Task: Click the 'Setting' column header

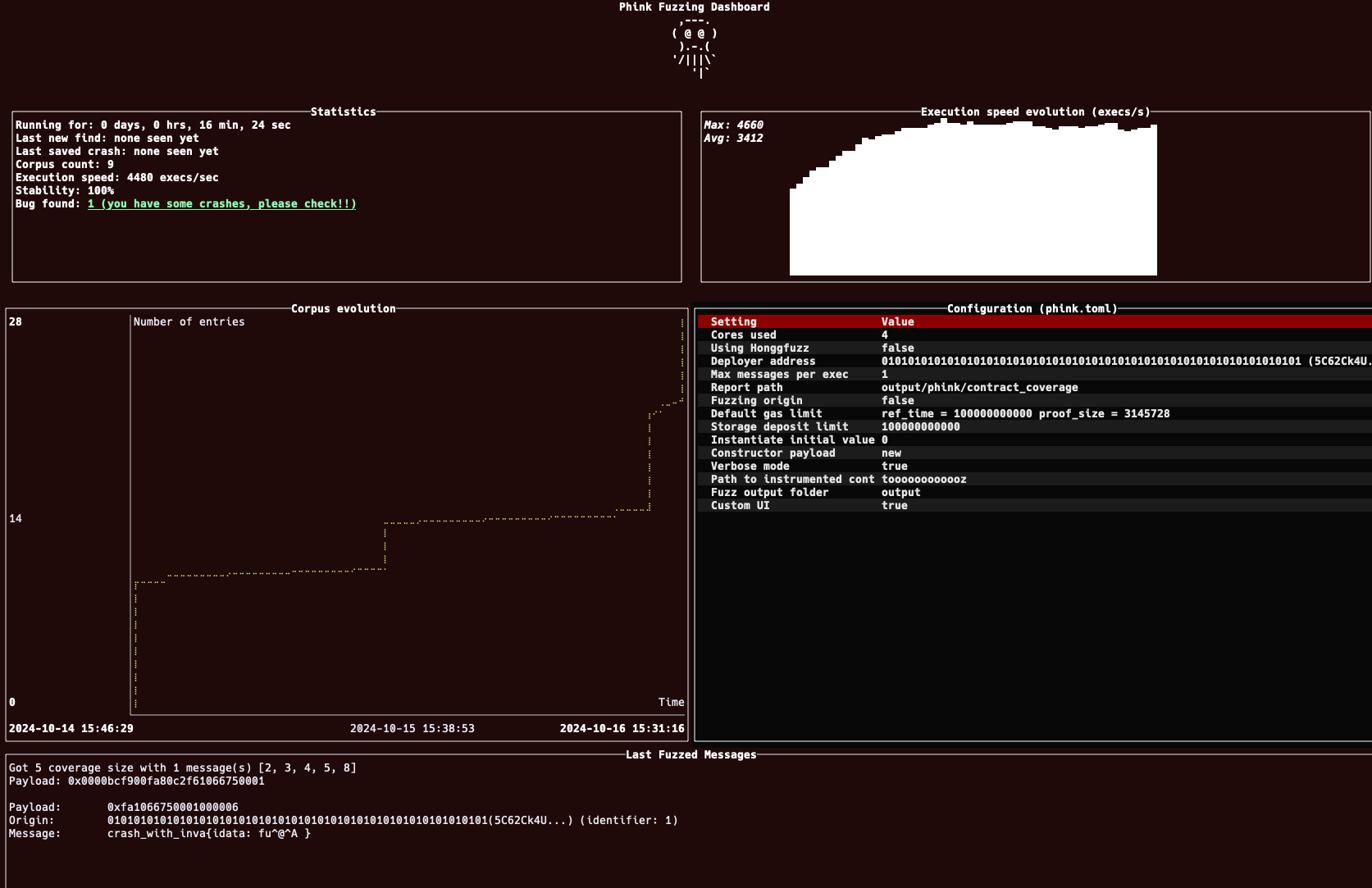Action: (733, 321)
